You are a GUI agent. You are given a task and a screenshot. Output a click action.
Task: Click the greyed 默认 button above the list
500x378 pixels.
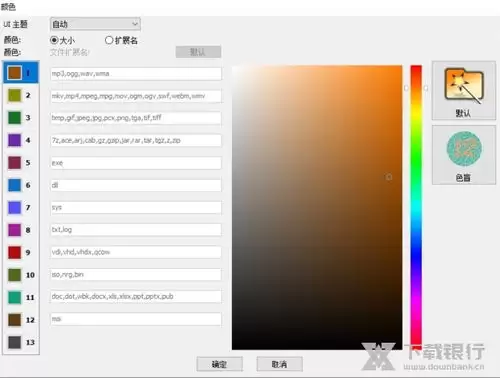198,52
